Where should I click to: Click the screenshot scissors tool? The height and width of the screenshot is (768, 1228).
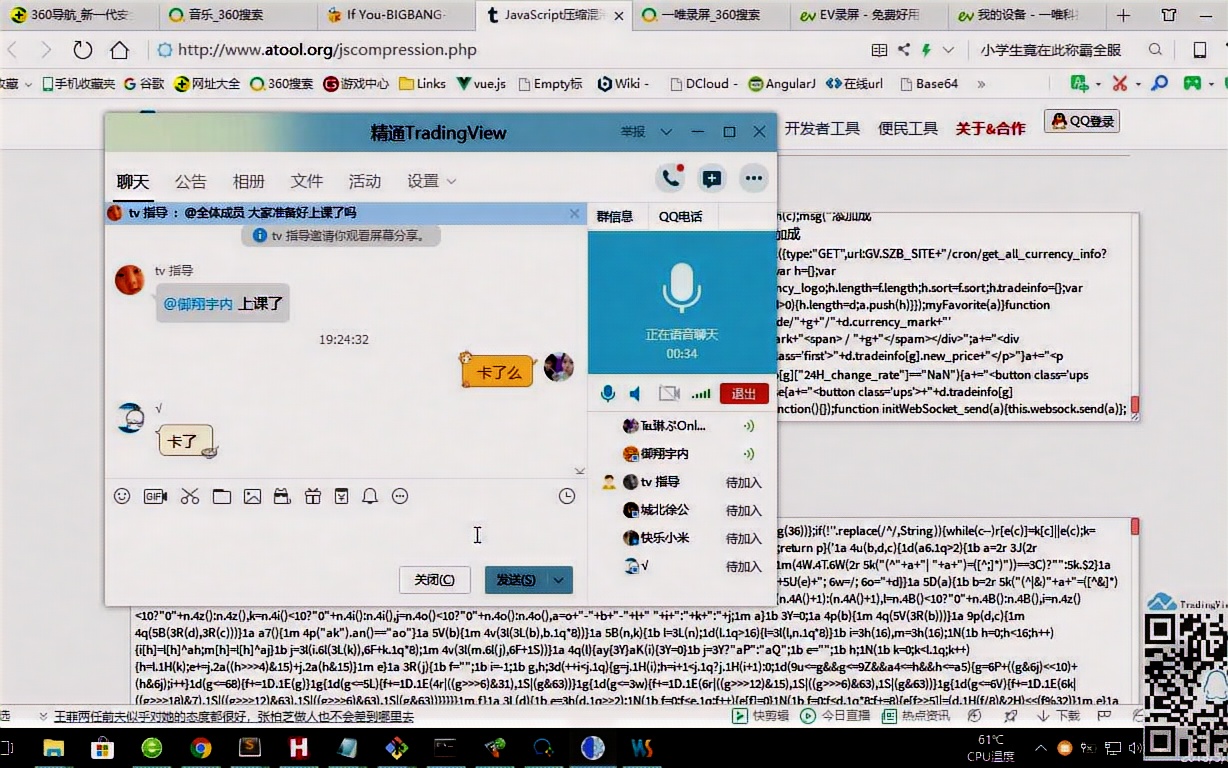(x=190, y=495)
